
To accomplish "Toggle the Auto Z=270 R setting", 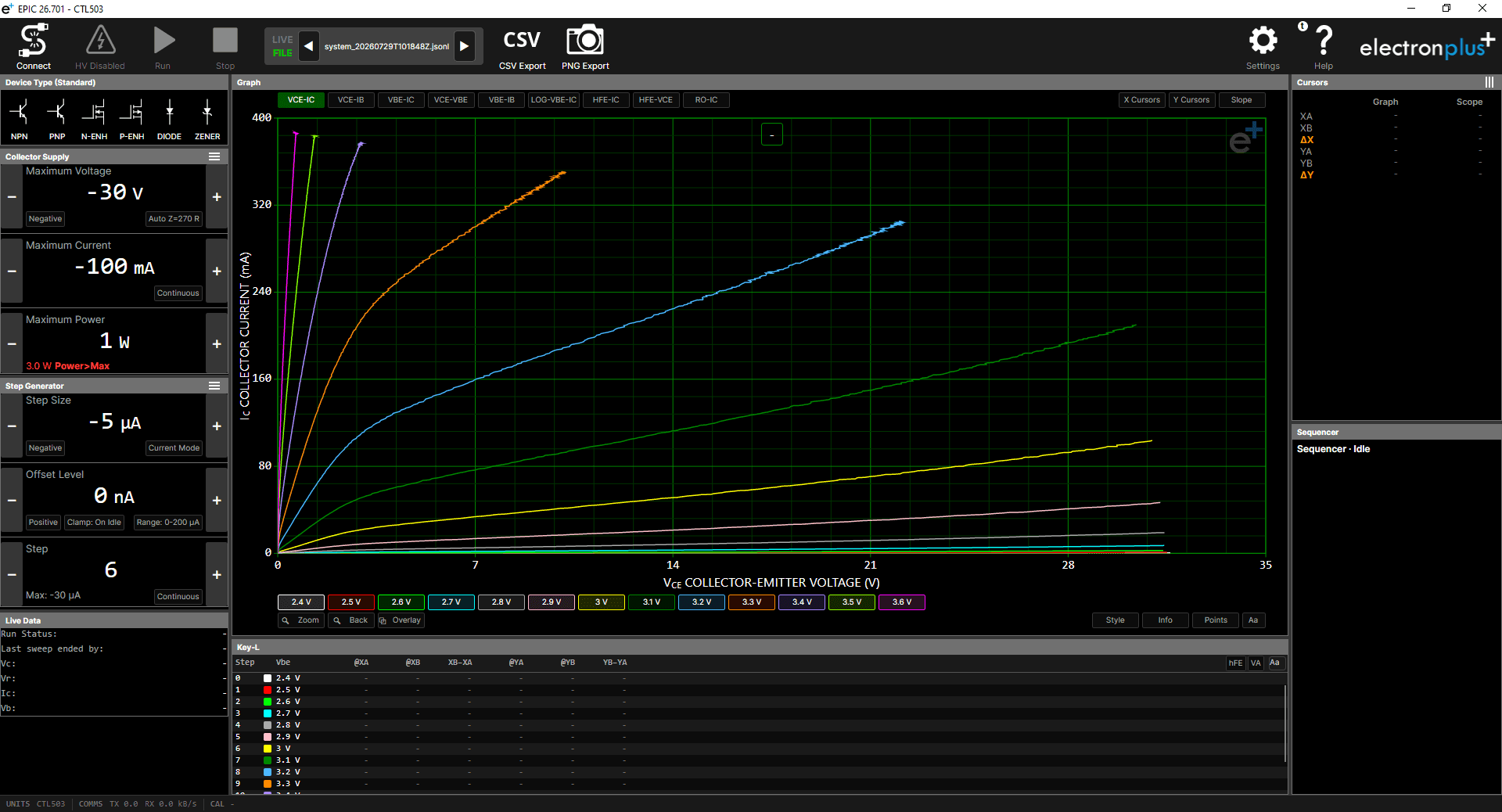I will pyautogui.click(x=174, y=219).
